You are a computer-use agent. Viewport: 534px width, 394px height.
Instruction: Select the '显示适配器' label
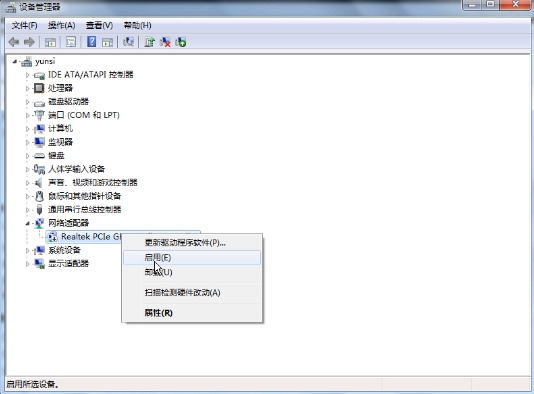click(x=68, y=264)
